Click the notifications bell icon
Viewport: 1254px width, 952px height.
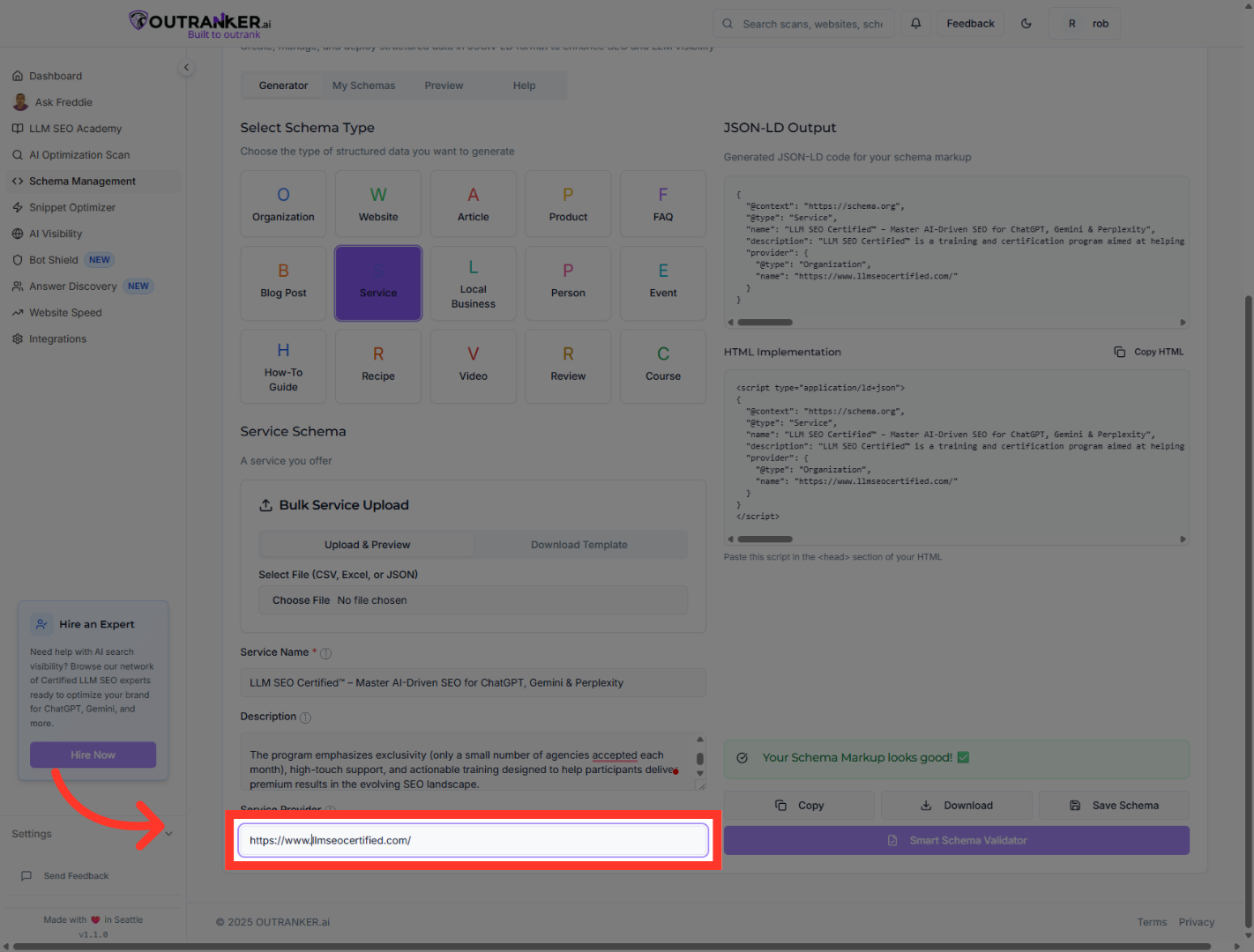(915, 24)
